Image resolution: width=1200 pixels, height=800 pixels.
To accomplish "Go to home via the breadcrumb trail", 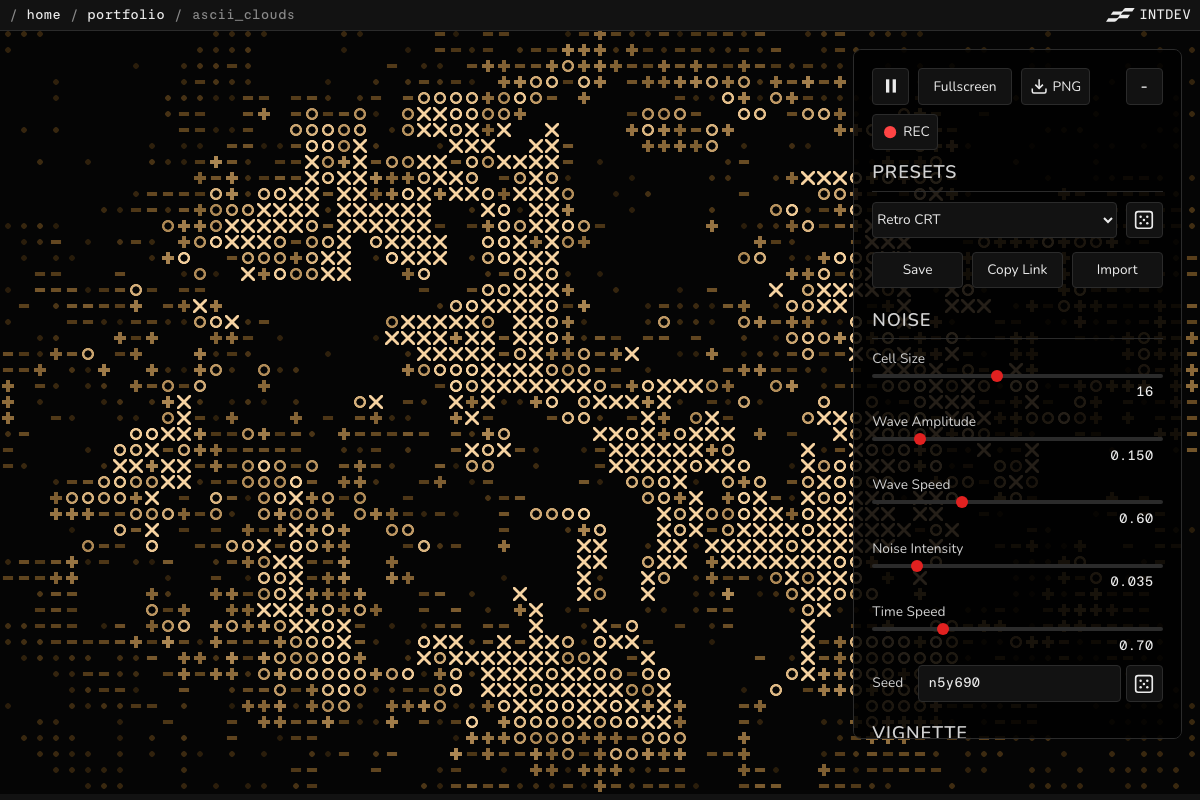I will 43,14.
